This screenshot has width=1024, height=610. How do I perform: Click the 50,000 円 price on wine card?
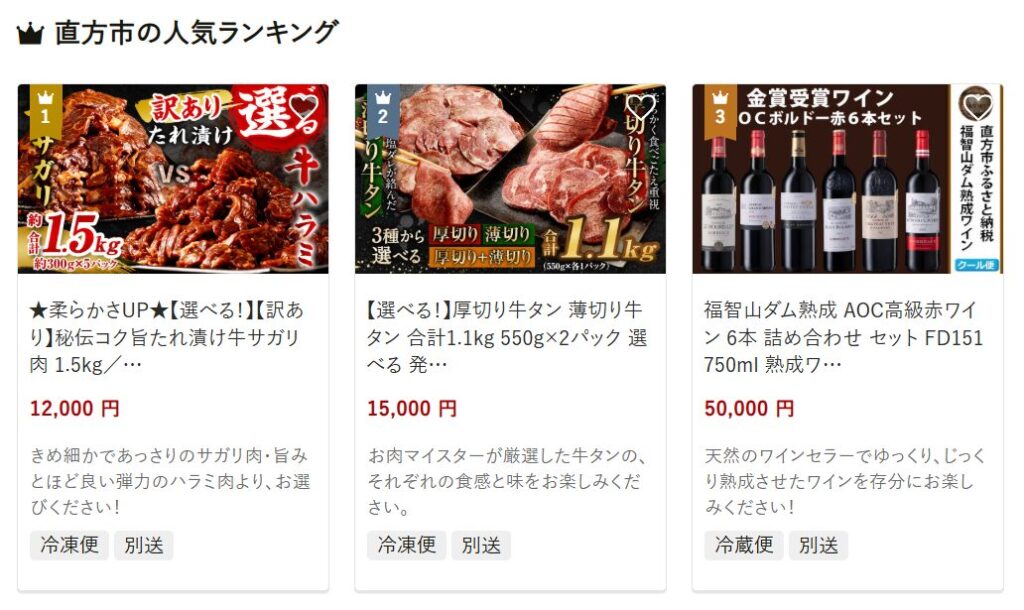point(749,409)
